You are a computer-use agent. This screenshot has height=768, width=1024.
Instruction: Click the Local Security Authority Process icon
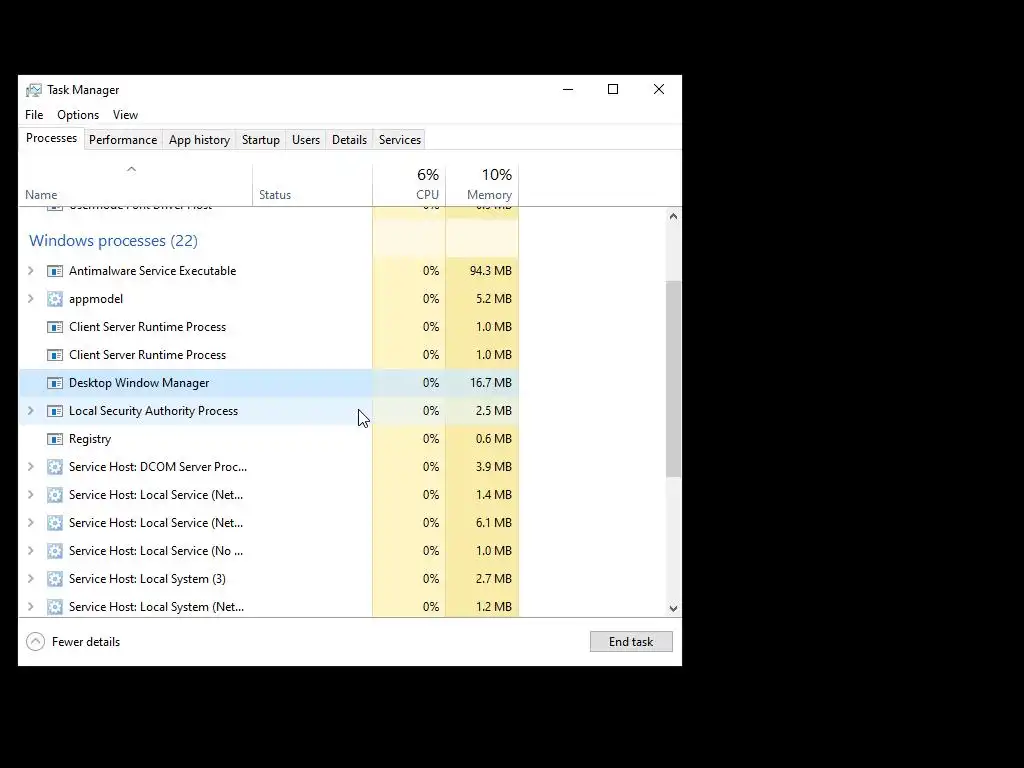[55, 411]
